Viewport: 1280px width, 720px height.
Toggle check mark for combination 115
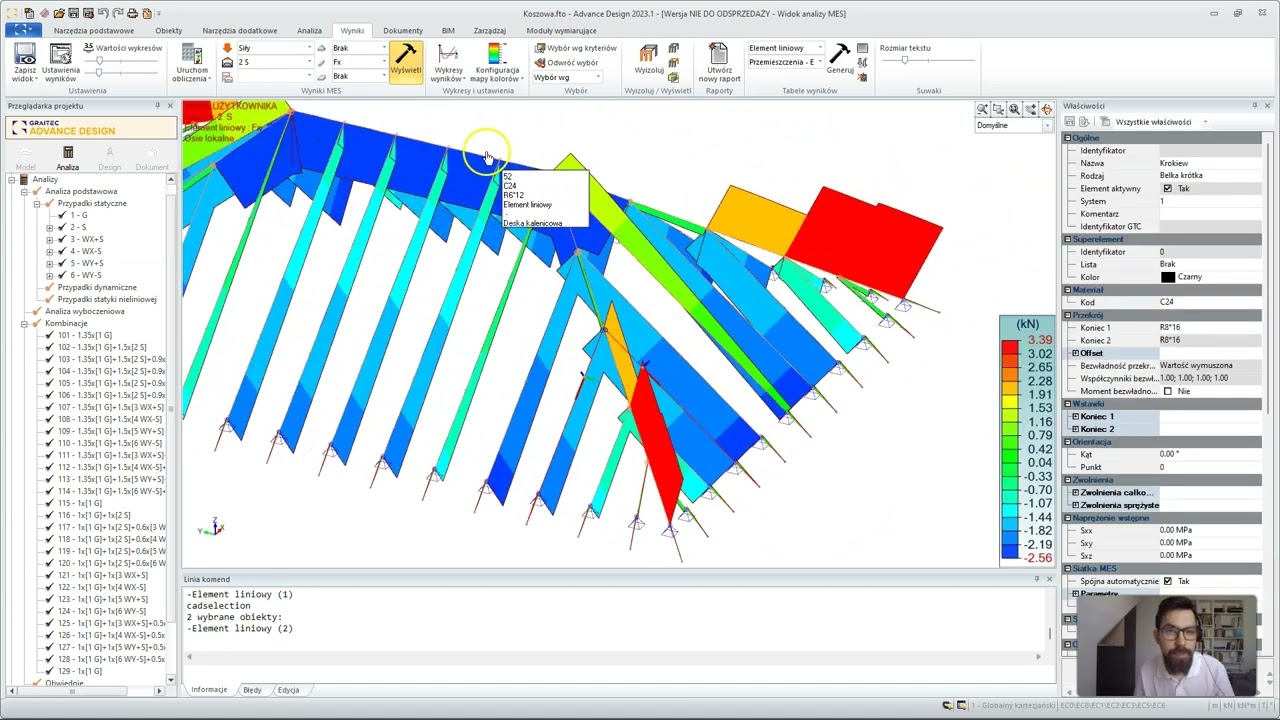coord(49,503)
